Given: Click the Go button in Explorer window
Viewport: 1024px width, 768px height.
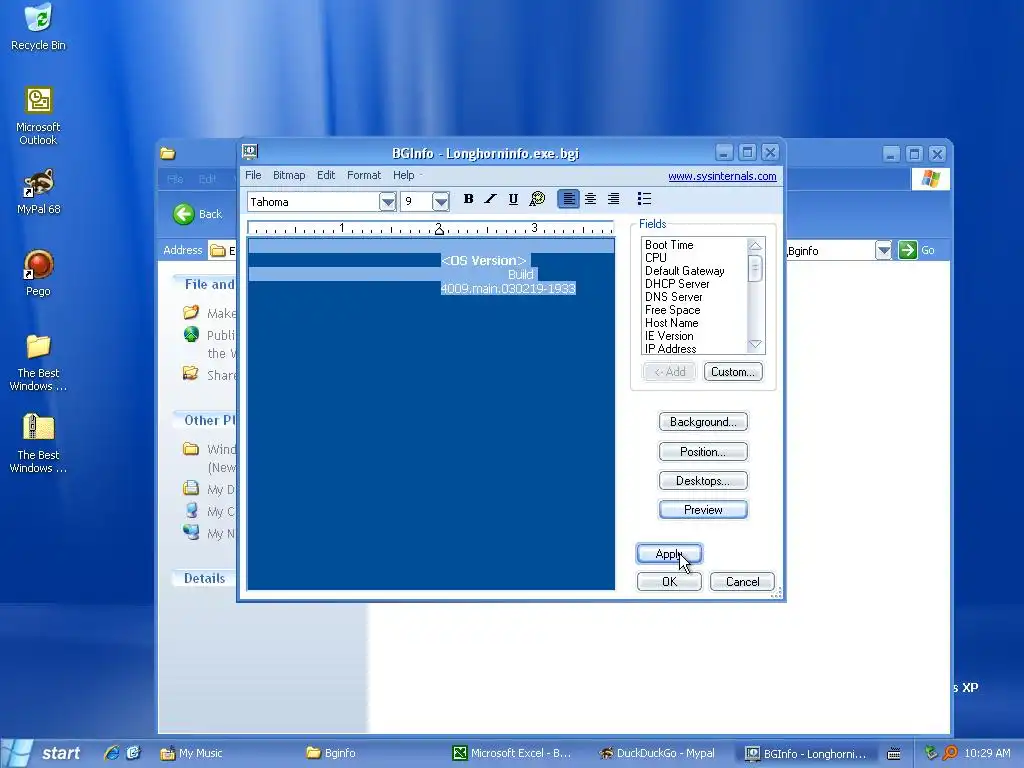Looking at the screenshot, I should 917,250.
